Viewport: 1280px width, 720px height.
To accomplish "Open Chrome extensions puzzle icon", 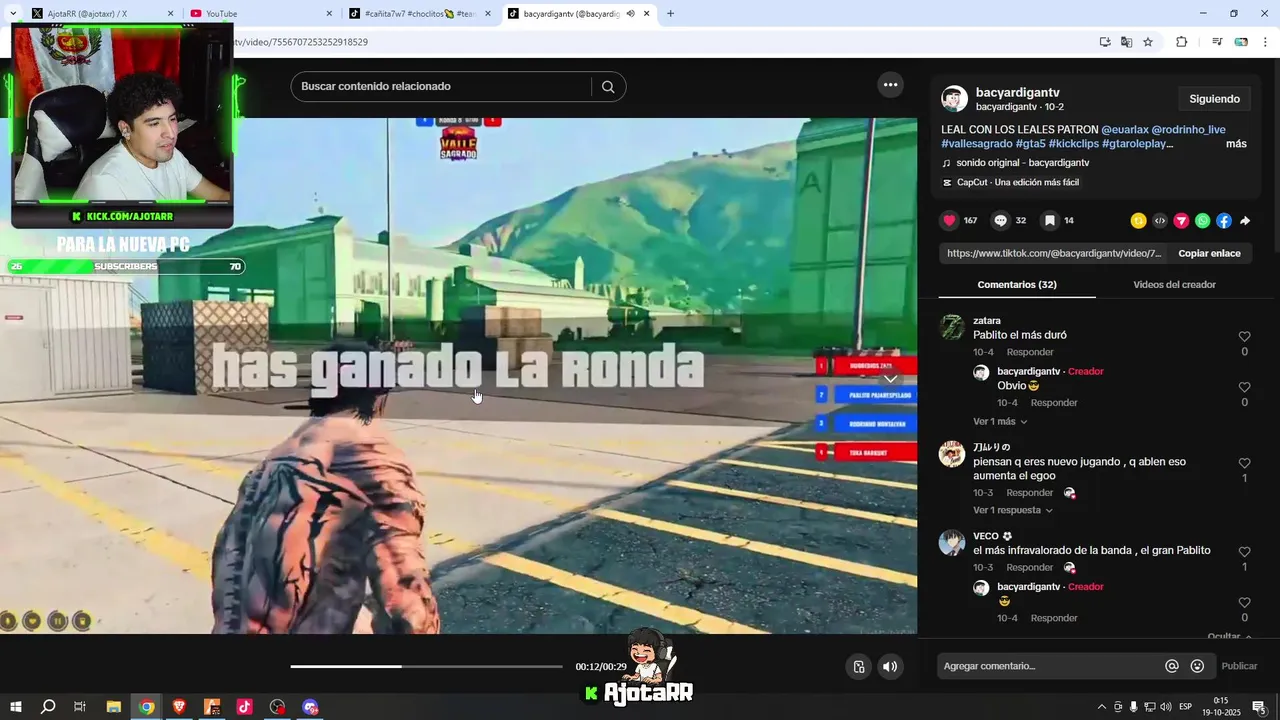I will click(x=1182, y=42).
